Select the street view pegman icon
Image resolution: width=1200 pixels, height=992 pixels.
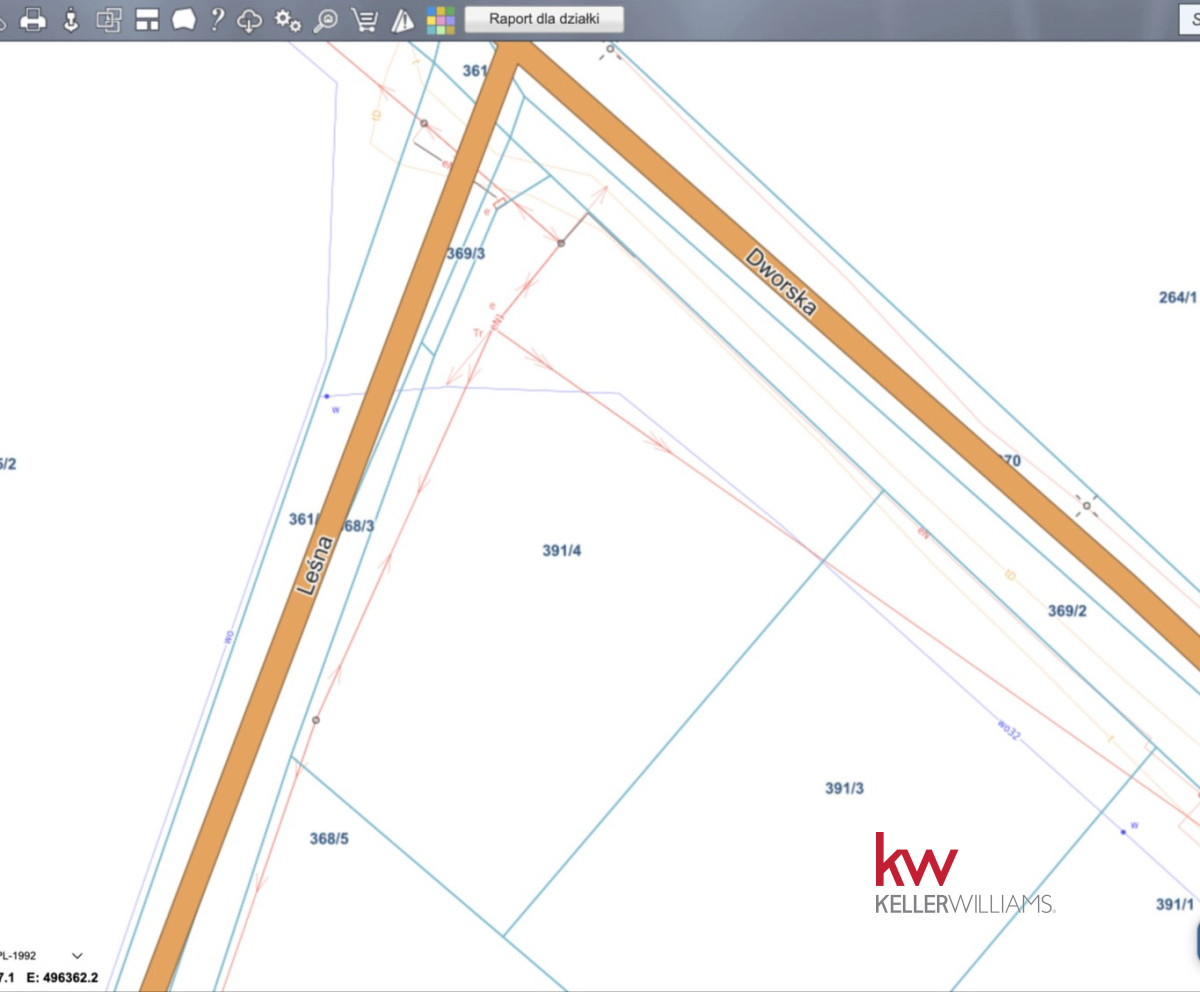click(x=71, y=19)
